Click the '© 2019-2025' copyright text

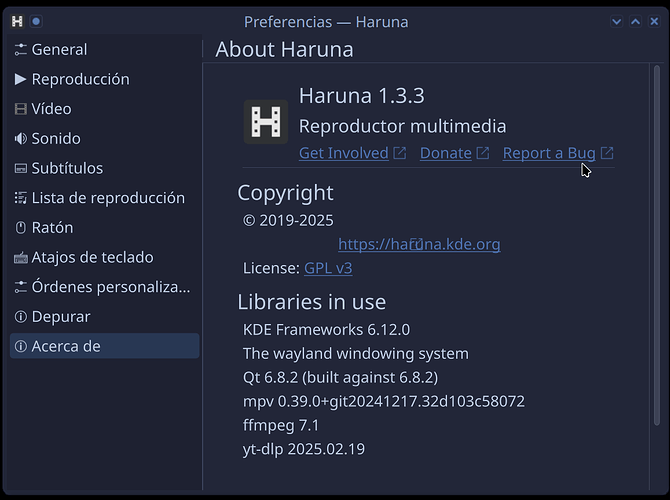(x=288, y=221)
